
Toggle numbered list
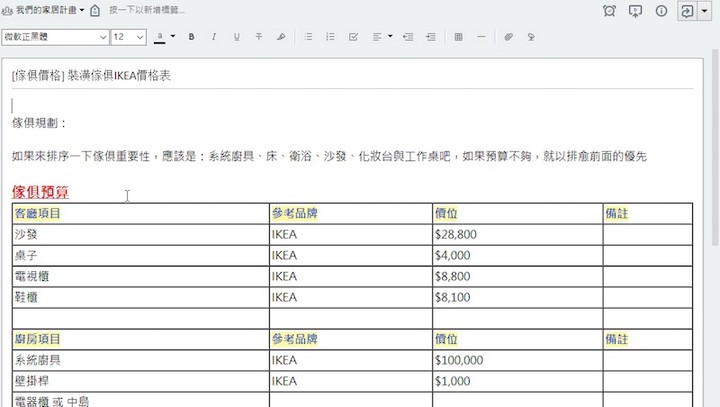tap(330, 37)
